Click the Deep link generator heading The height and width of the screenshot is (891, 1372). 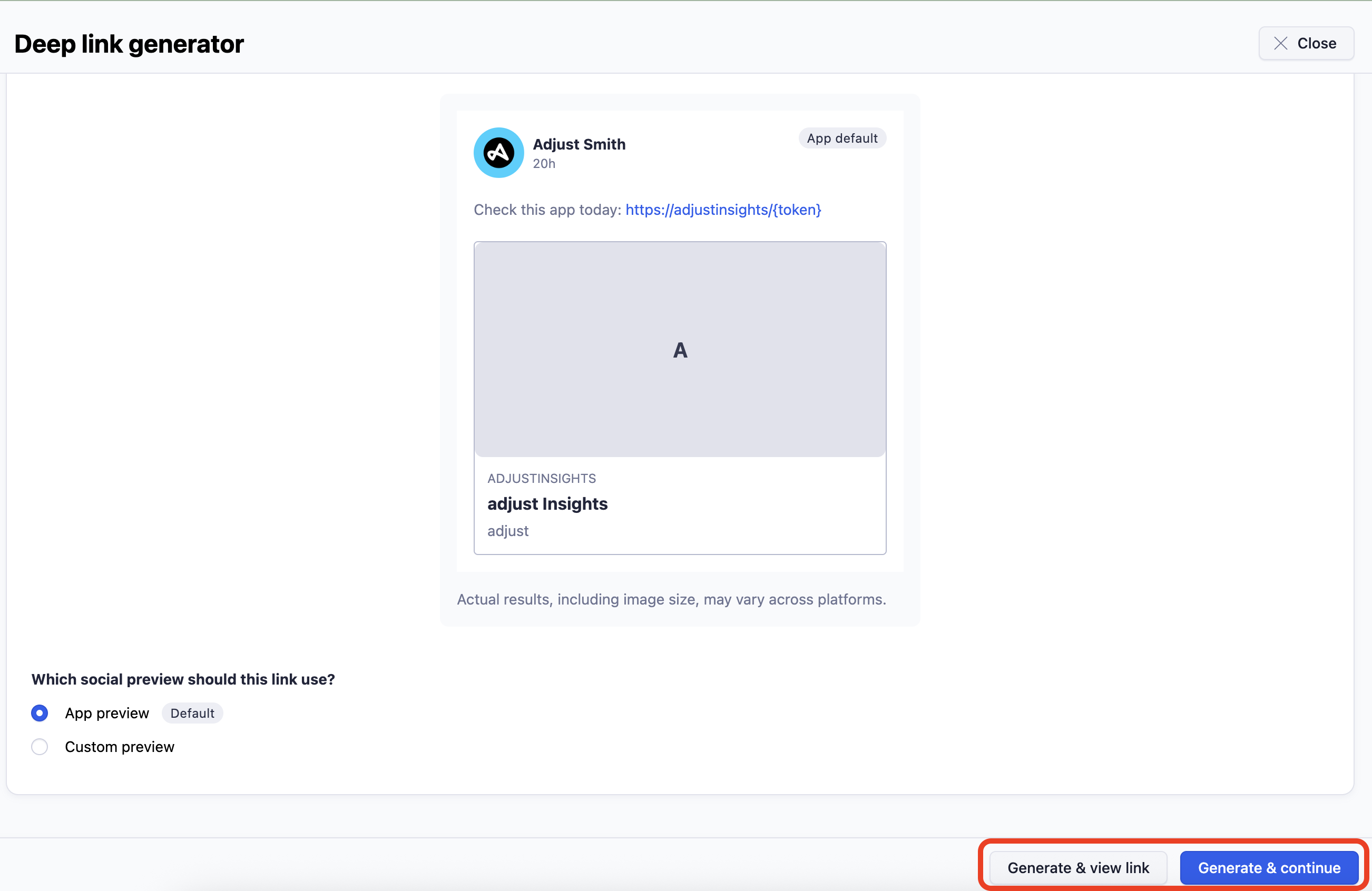(x=129, y=44)
